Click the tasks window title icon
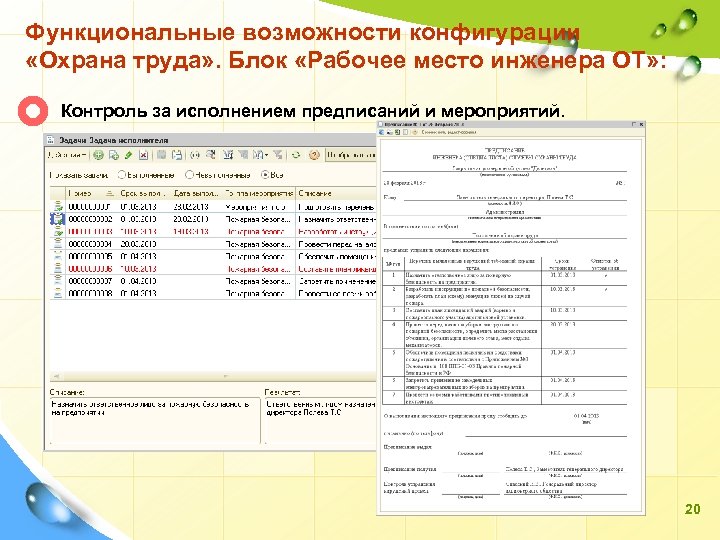The height and width of the screenshot is (540, 720). coord(51,140)
